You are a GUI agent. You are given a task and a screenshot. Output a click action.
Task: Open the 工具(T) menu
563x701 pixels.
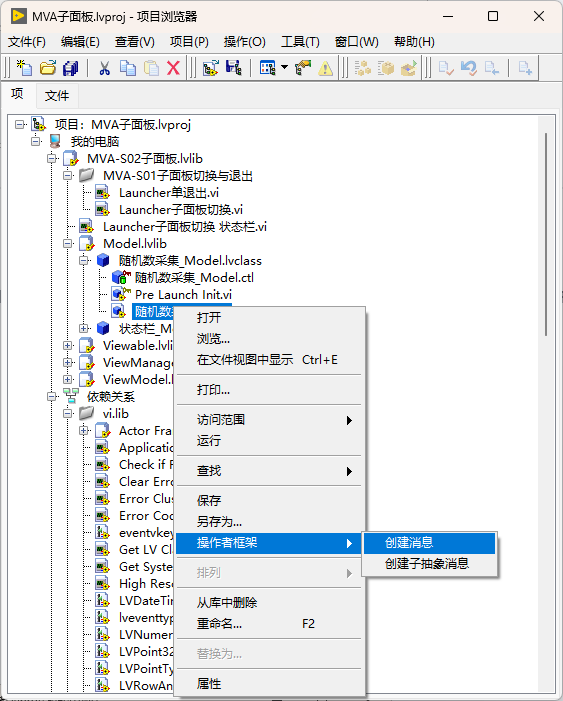point(300,42)
